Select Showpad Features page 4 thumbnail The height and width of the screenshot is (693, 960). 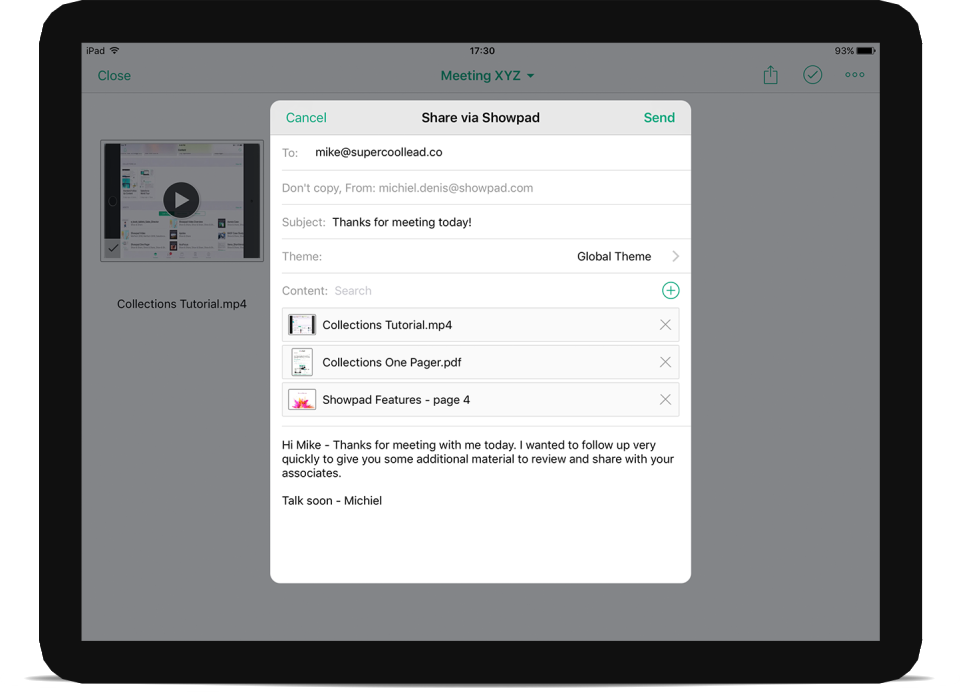coord(302,400)
